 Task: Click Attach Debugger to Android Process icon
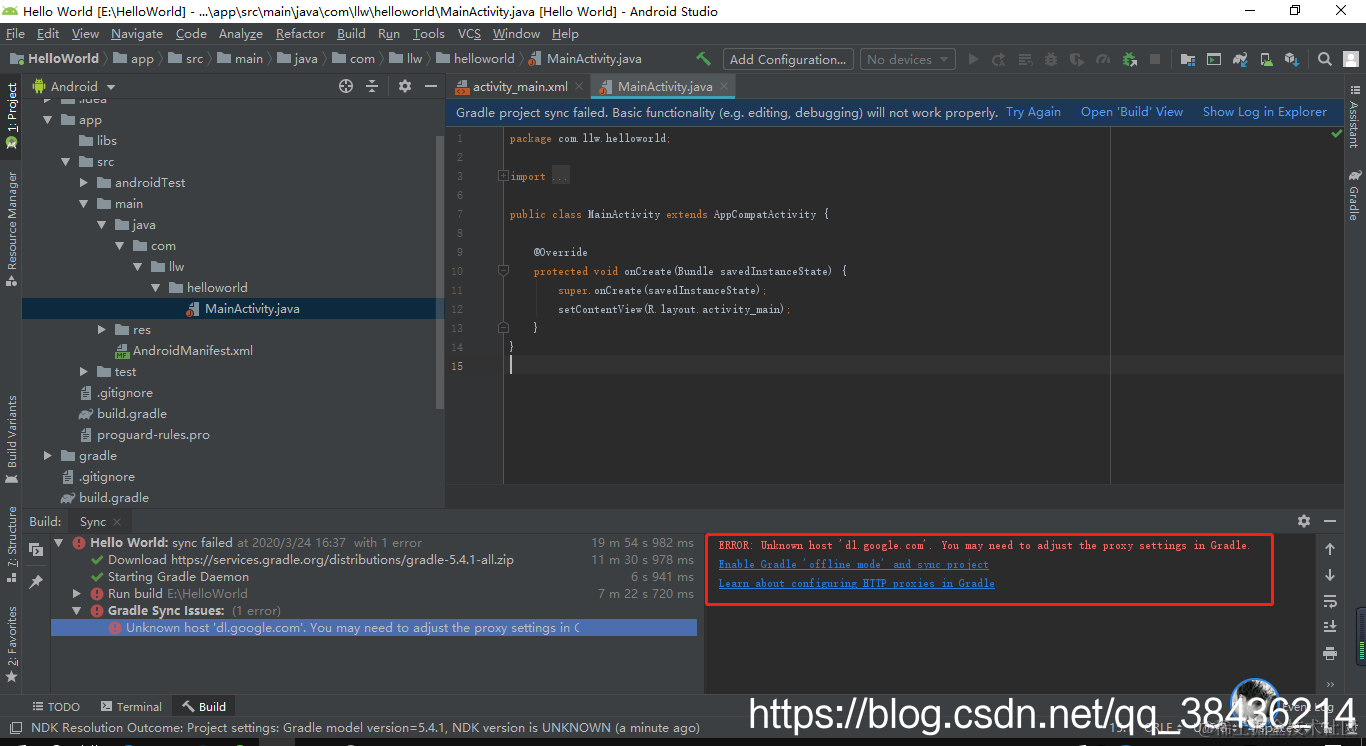pyautogui.click(x=1130, y=59)
